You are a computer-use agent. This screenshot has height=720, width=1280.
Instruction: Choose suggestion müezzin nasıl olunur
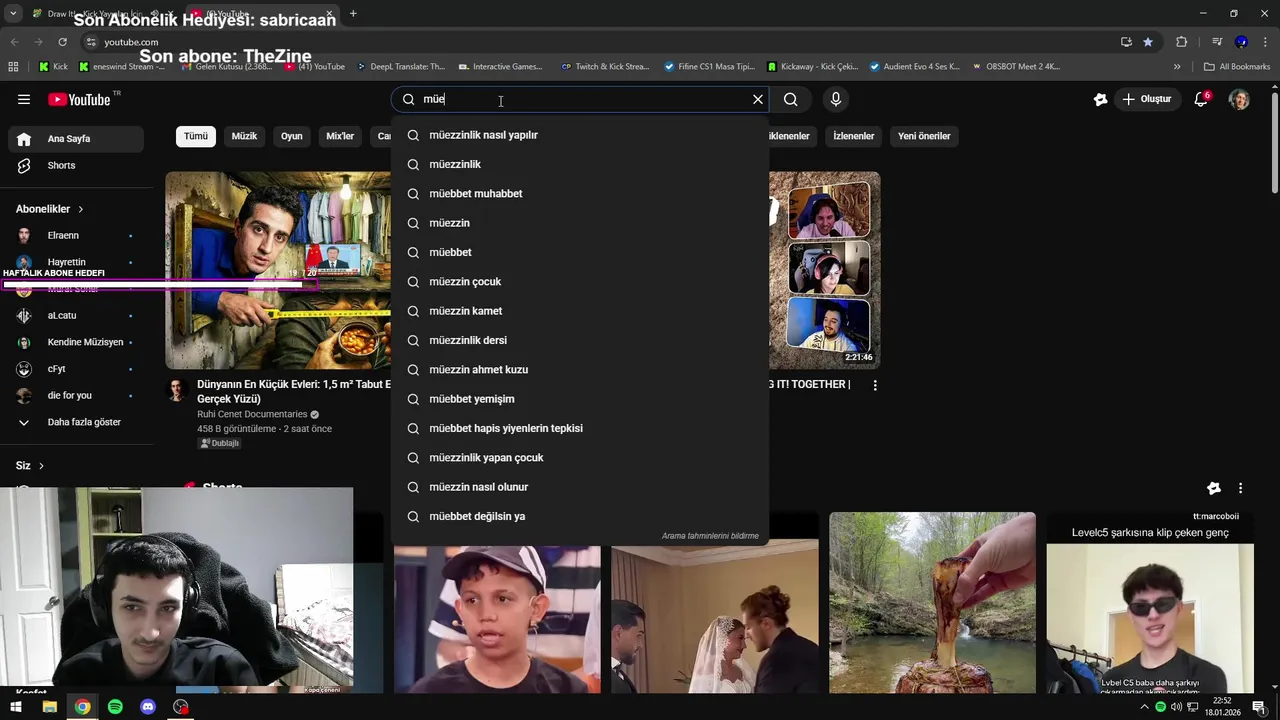point(580,487)
